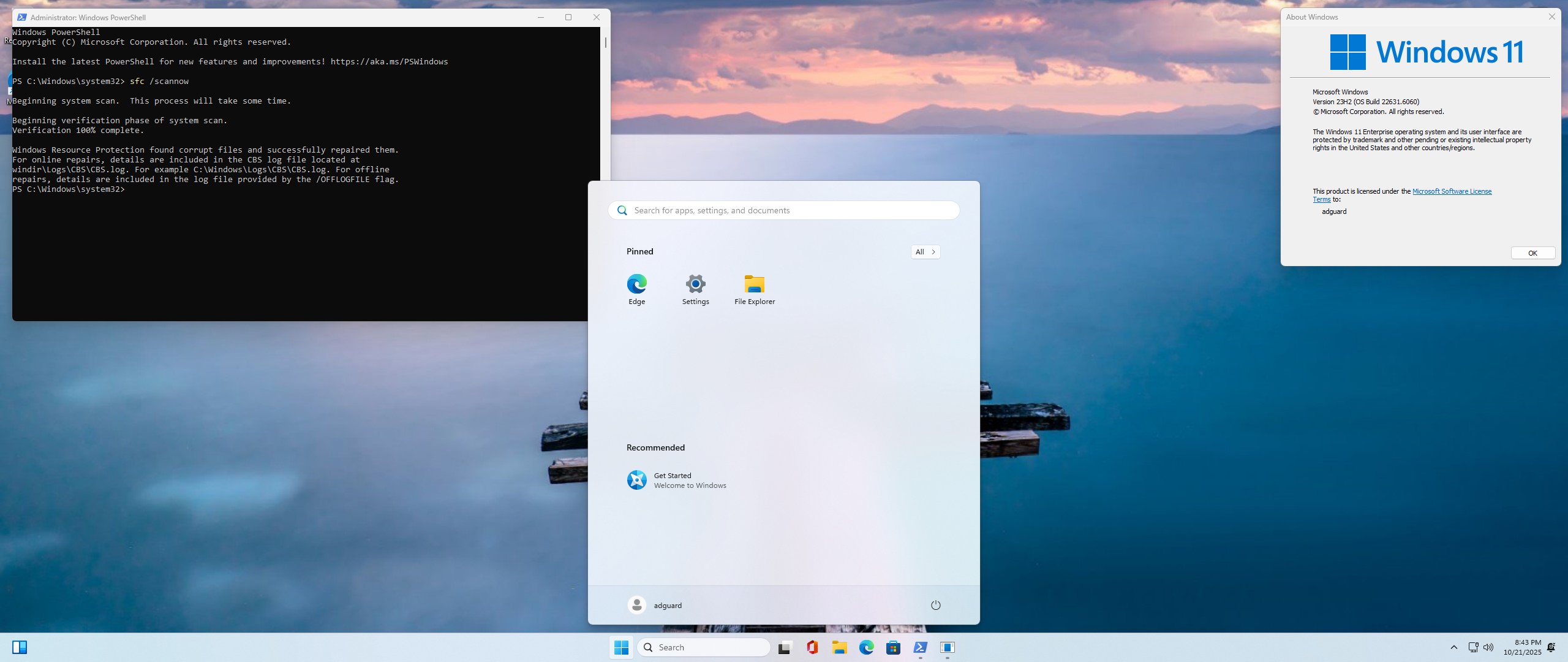The width and height of the screenshot is (1568, 662).
Task: Open Task View from the taskbar
Action: pyautogui.click(x=785, y=647)
